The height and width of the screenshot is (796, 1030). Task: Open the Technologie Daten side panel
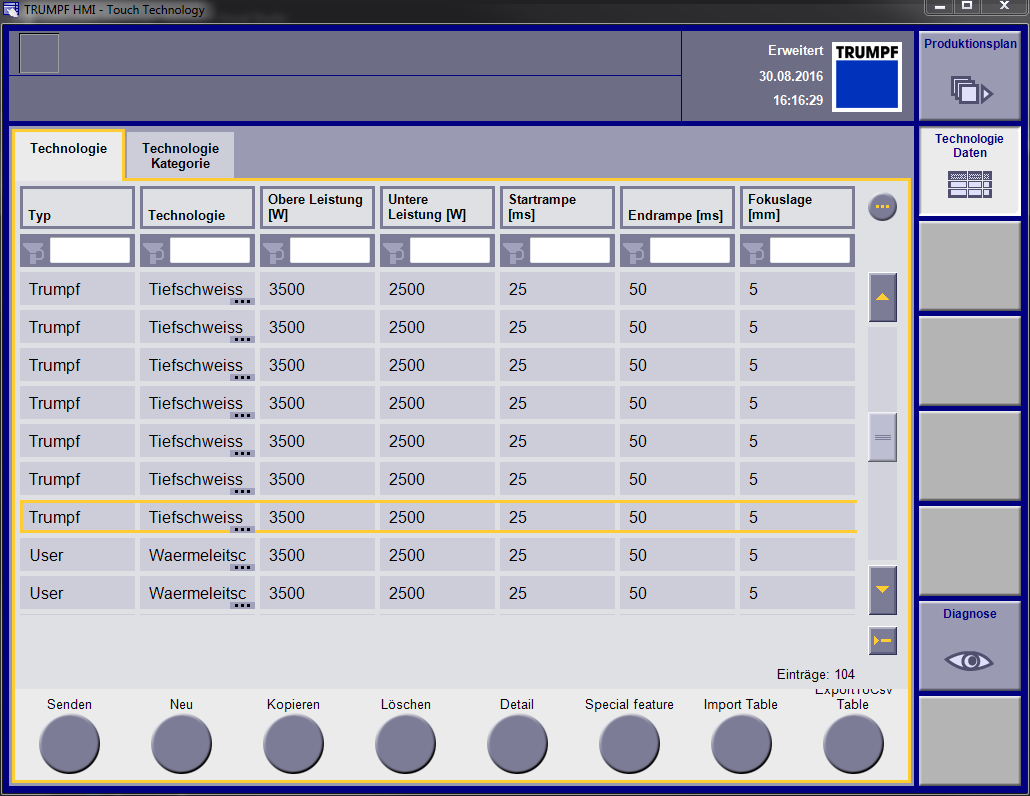970,171
